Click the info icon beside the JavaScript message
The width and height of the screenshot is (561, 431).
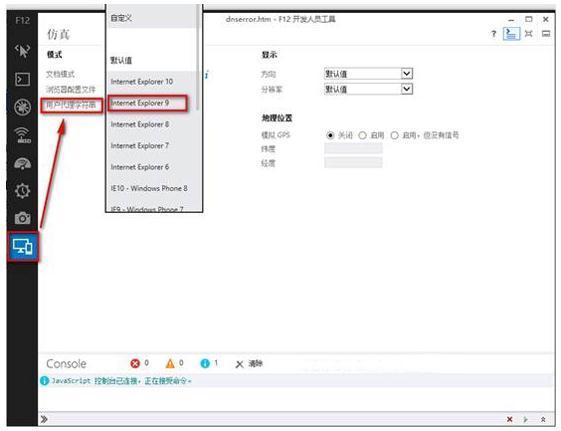click(x=44, y=381)
